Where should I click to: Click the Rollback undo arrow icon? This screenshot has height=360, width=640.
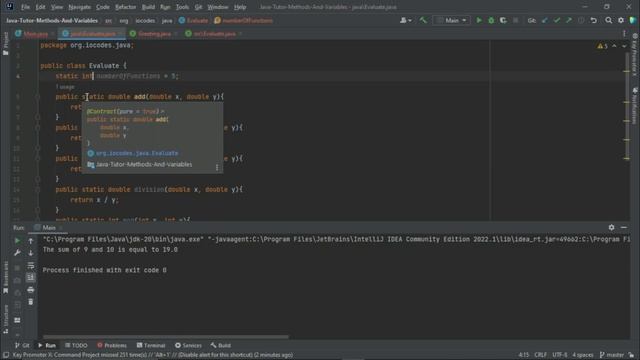[x=593, y=20]
